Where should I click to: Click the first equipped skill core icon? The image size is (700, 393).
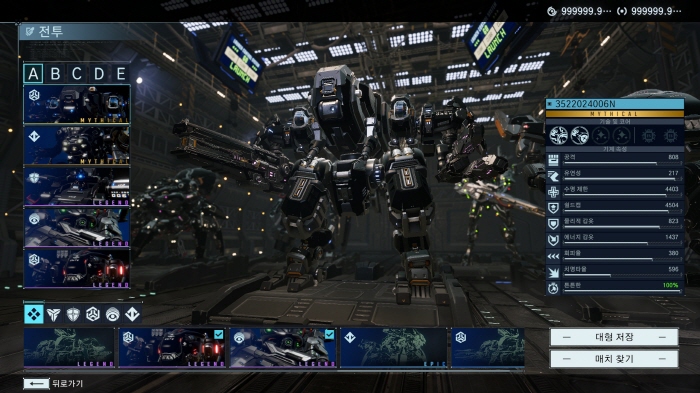click(x=558, y=135)
